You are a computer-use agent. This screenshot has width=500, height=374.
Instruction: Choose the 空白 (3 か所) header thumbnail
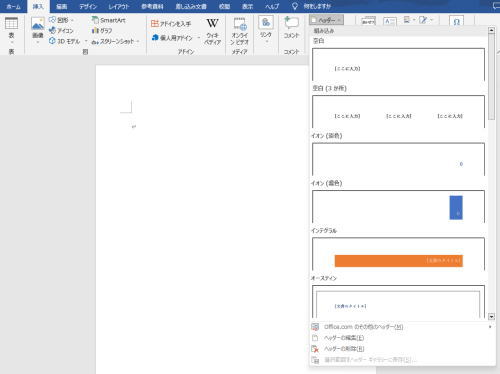coord(398,112)
